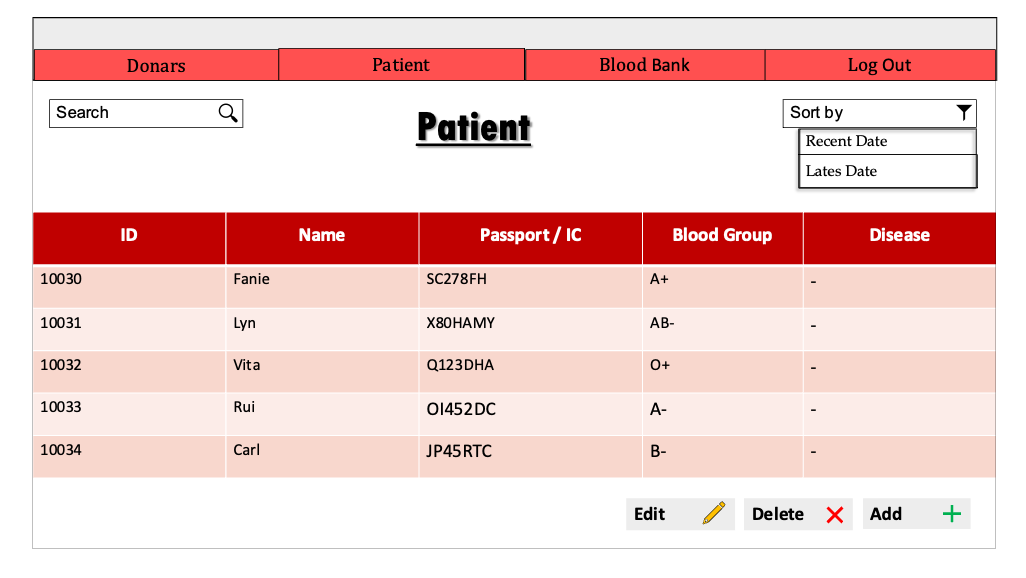Viewport: 1026px width, 578px height.
Task: Open the Sort by dropdown
Action: point(878,113)
